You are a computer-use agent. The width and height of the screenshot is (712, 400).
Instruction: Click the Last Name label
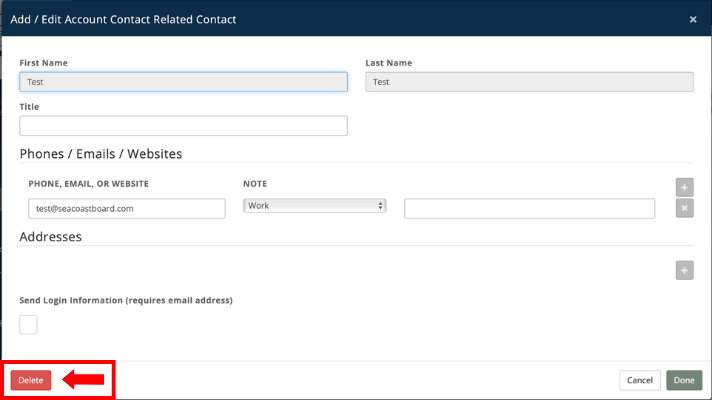pos(388,63)
